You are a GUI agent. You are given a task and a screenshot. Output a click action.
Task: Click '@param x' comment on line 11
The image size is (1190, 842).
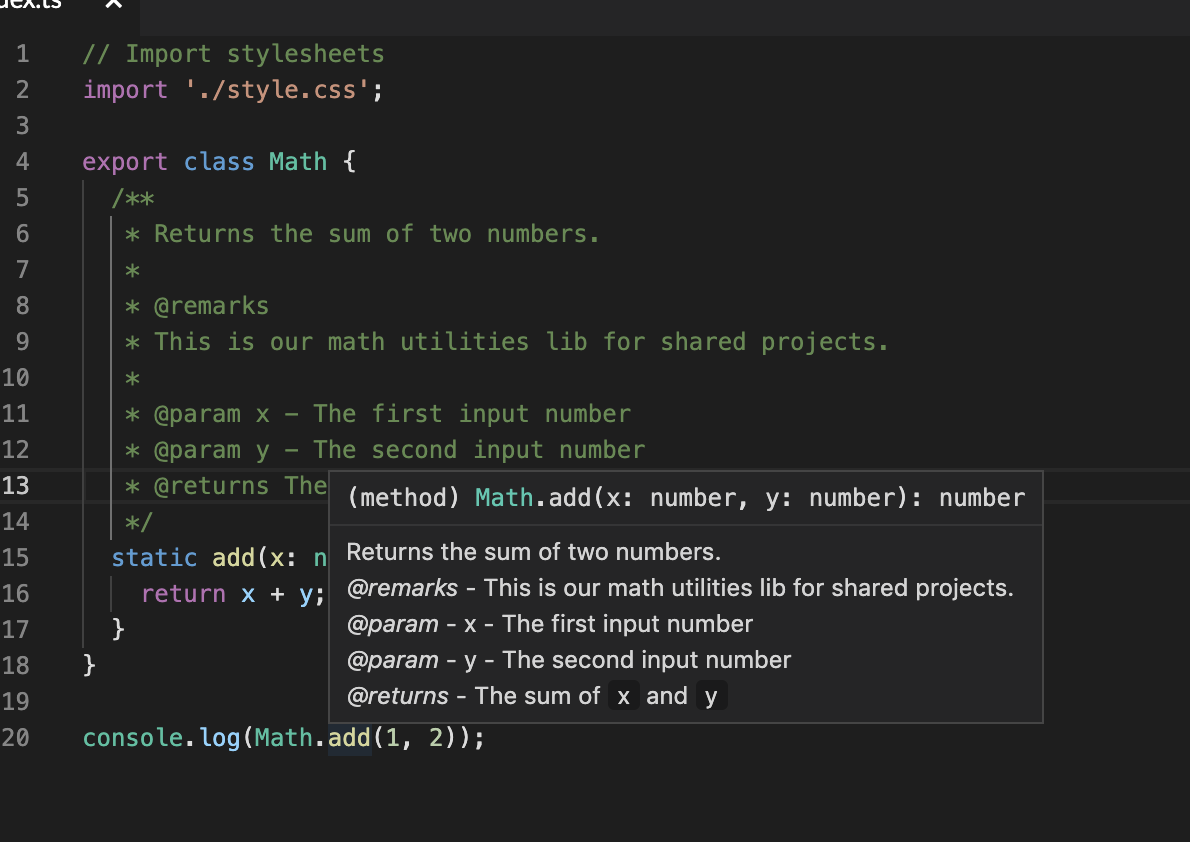tap(377, 414)
